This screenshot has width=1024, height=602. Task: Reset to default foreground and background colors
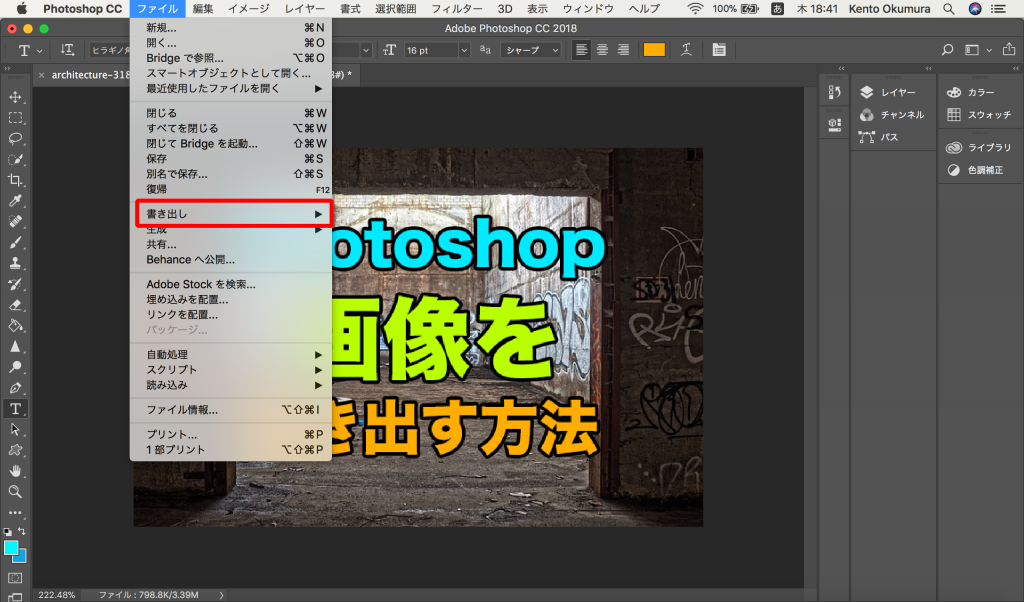pos(7,531)
